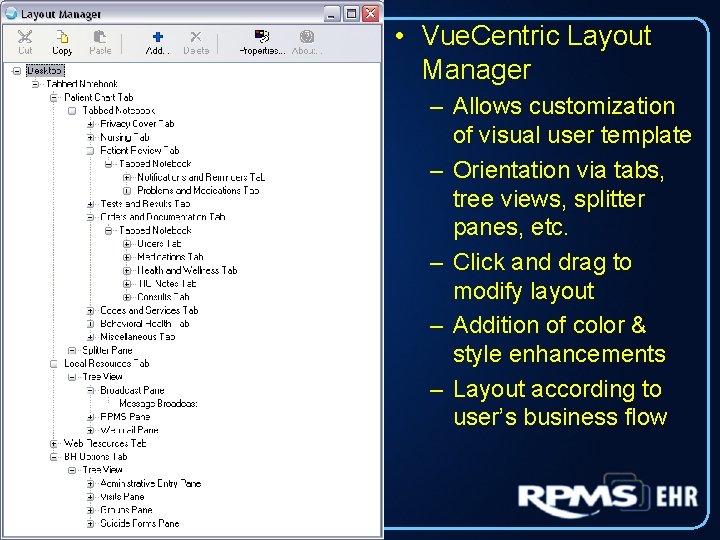
Task: Collapse the BH Options Tab node
Action: pyautogui.click(x=54, y=457)
